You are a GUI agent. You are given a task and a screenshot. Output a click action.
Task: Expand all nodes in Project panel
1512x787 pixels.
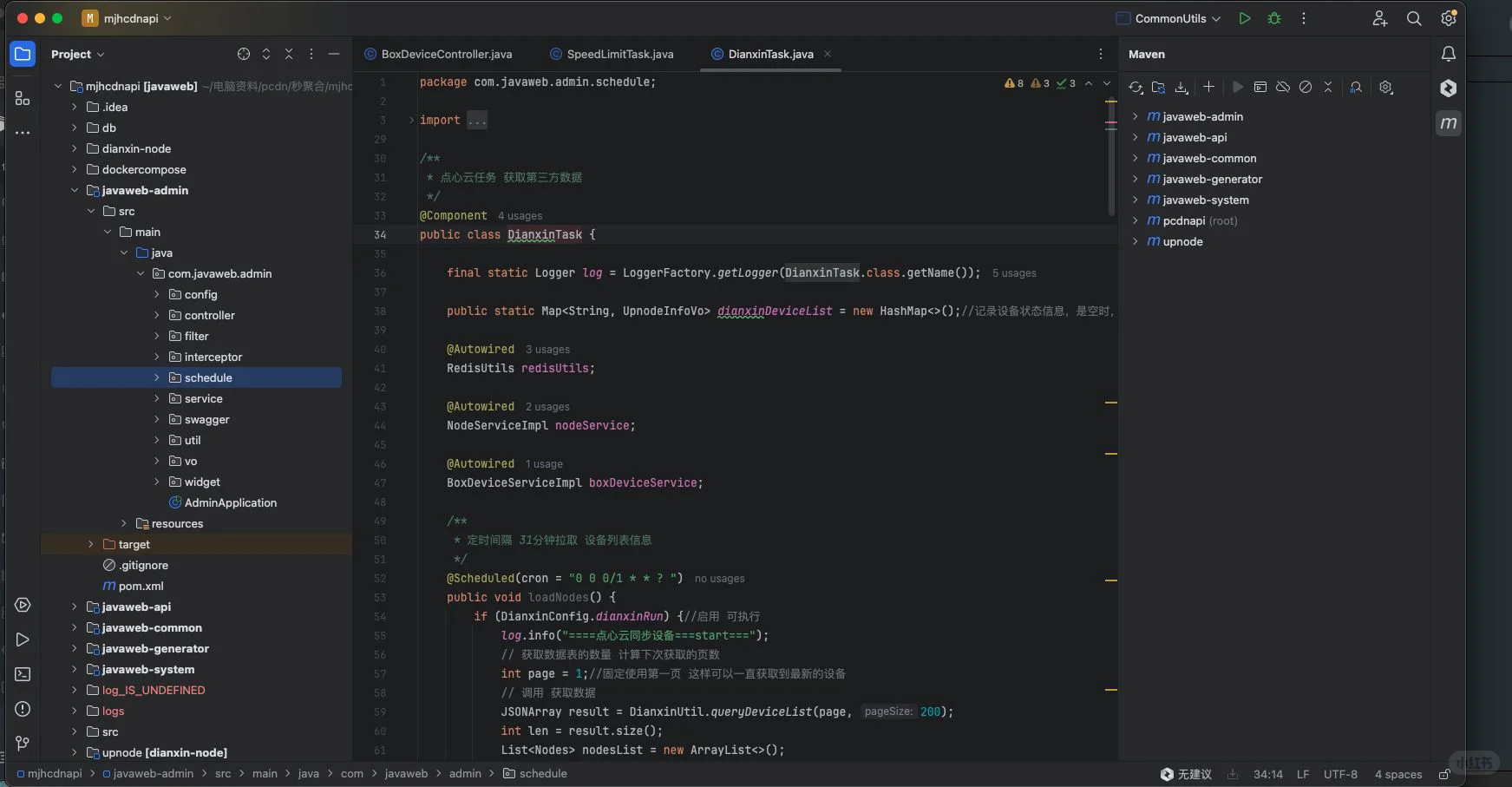266,54
